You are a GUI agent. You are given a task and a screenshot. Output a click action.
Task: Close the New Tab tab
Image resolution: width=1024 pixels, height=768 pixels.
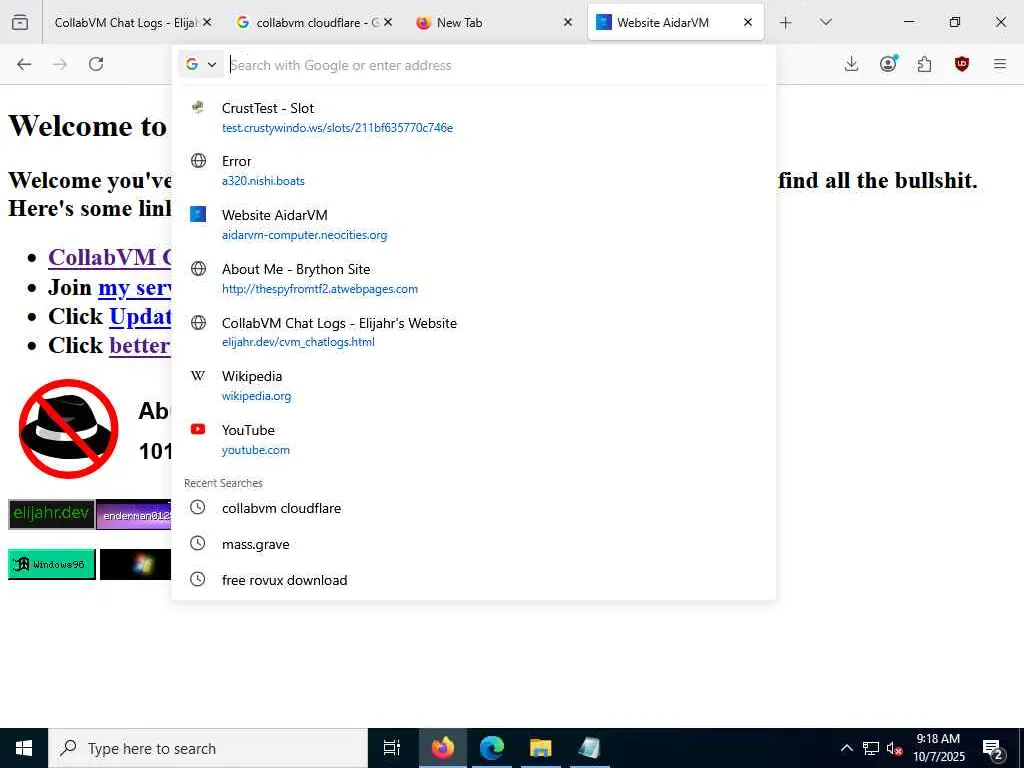568,22
